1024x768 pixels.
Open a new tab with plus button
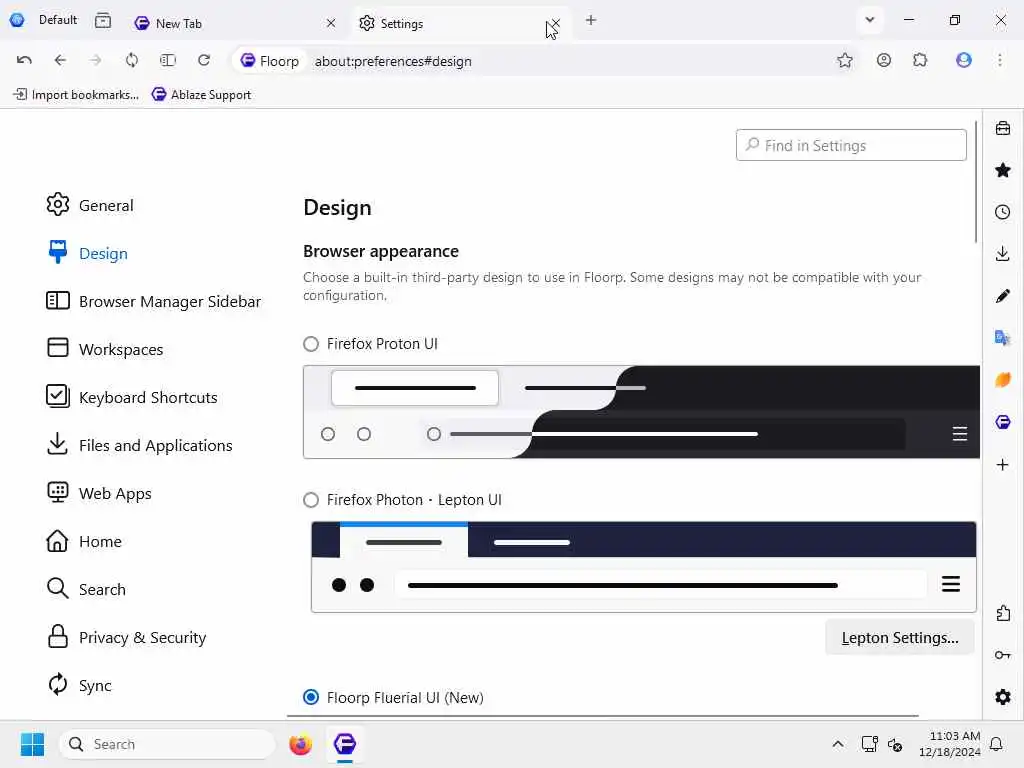pyautogui.click(x=590, y=20)
